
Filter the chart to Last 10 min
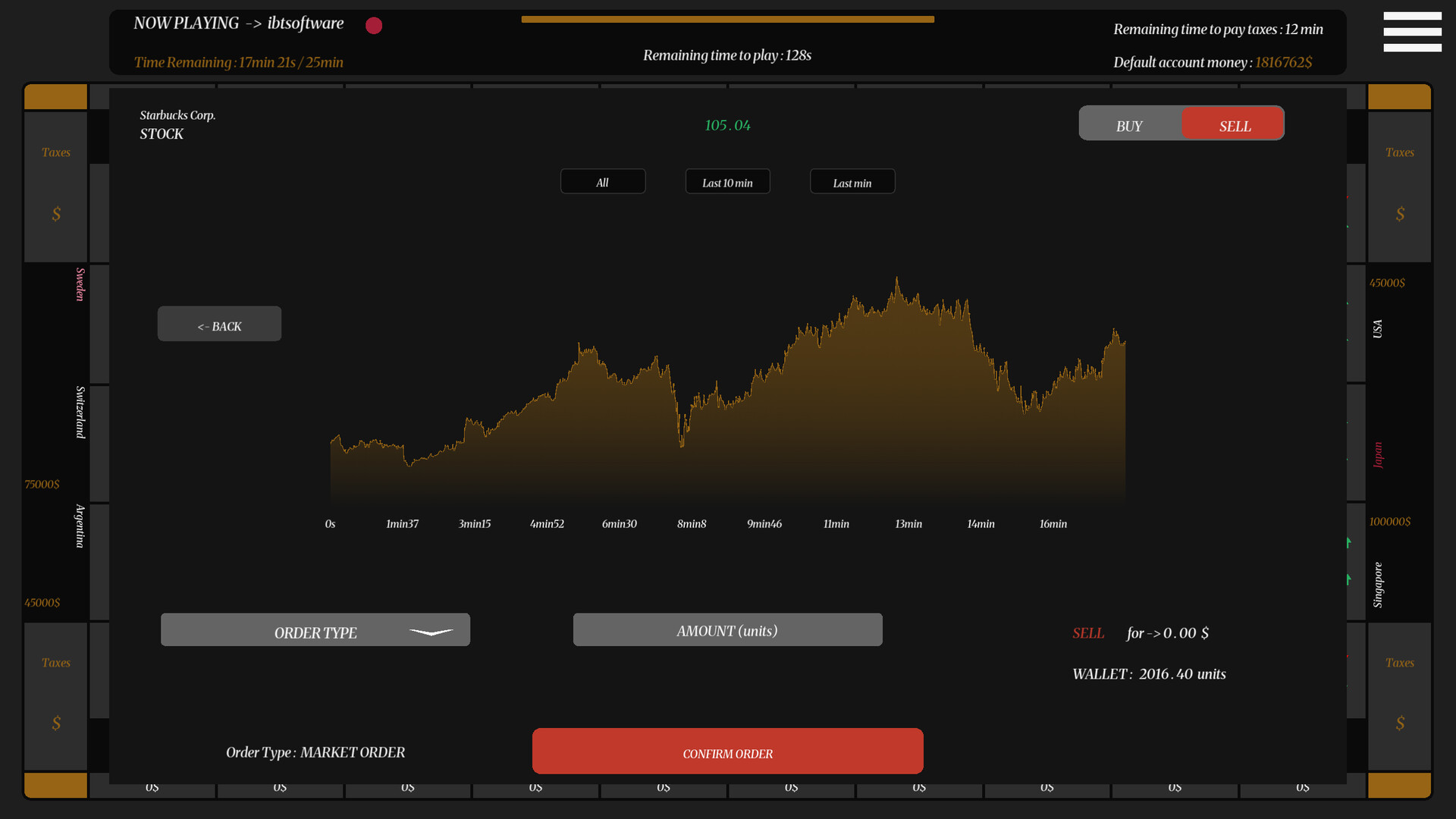(x=727, y=181)
